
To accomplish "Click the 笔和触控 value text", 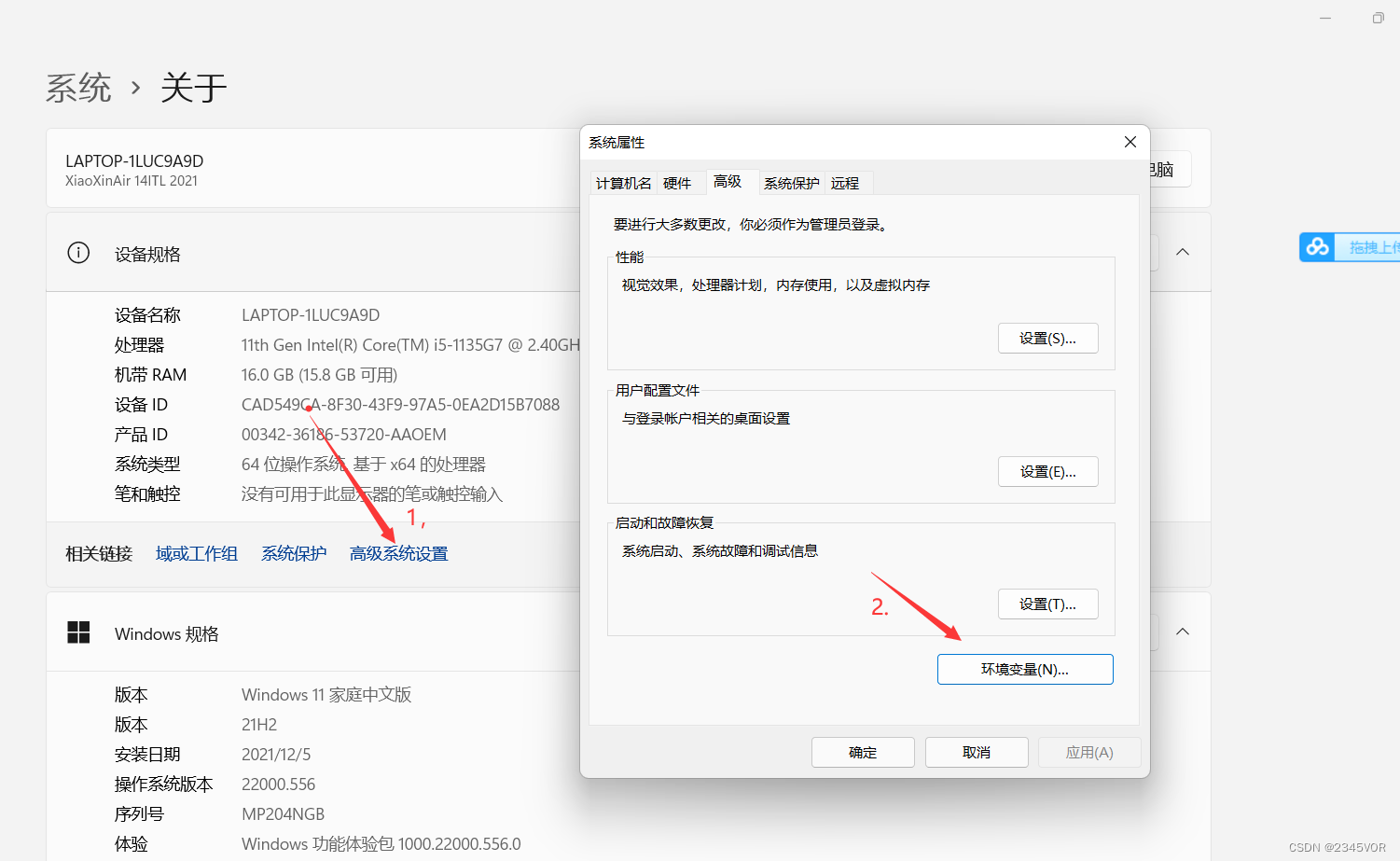I will pos(371,493).
